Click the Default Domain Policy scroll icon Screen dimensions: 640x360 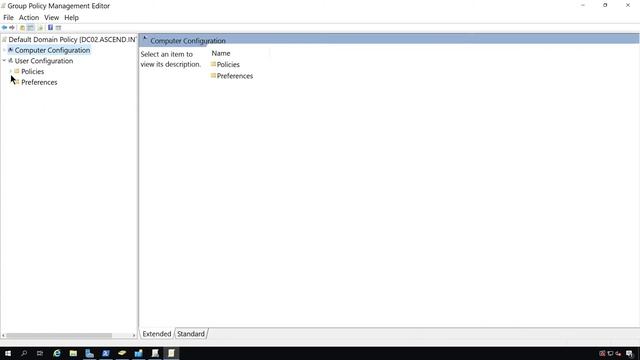[4, 40]
